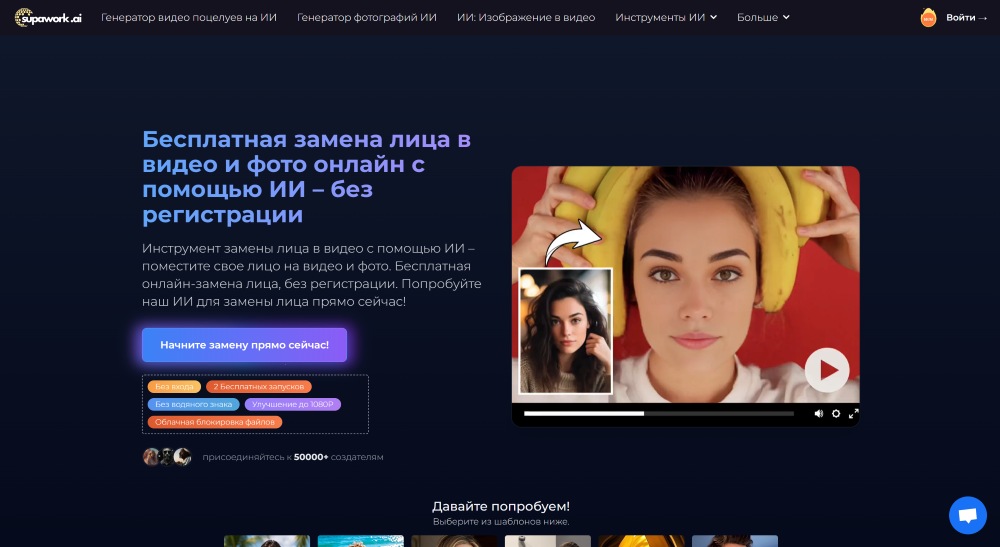Mute the video with speaker icon

pos(818,413)
